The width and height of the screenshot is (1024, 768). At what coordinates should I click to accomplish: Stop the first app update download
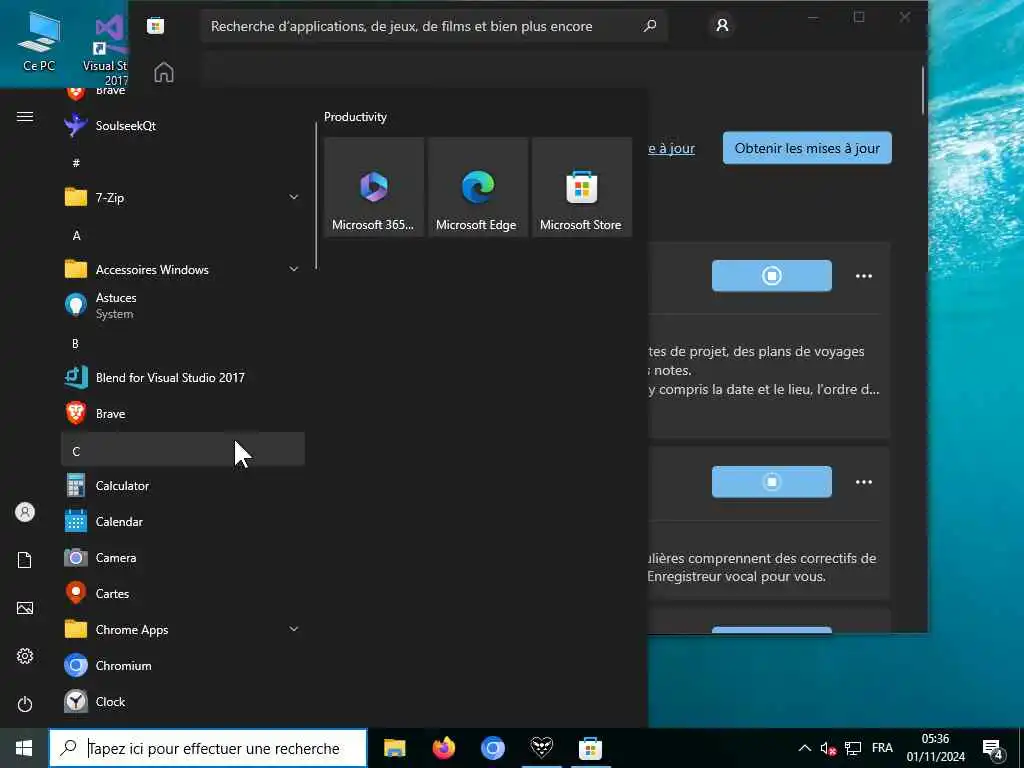coord(771,276)
